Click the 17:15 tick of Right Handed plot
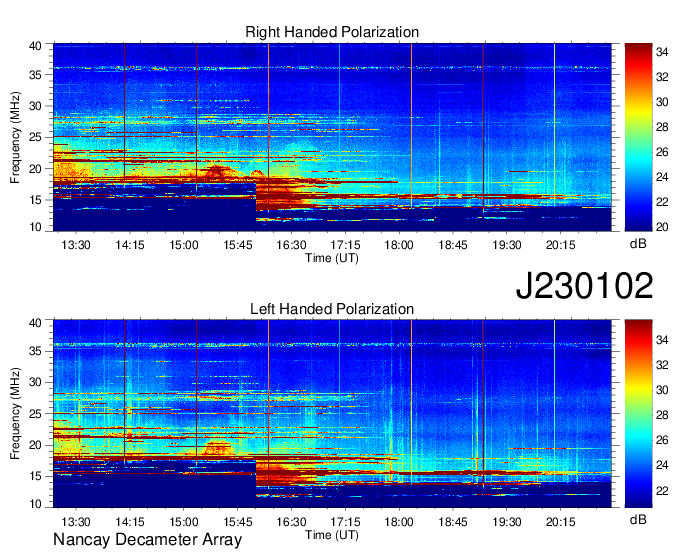 coord(345,245)
